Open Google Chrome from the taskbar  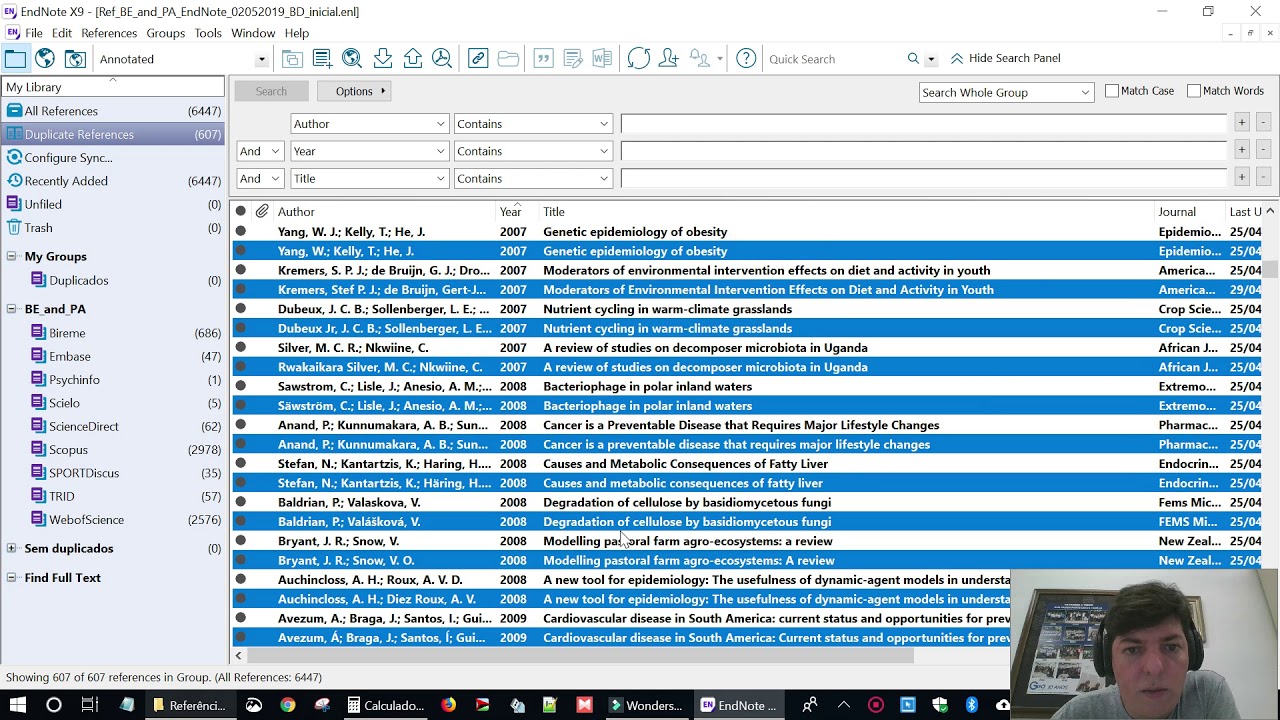click(x=288, y=705)
